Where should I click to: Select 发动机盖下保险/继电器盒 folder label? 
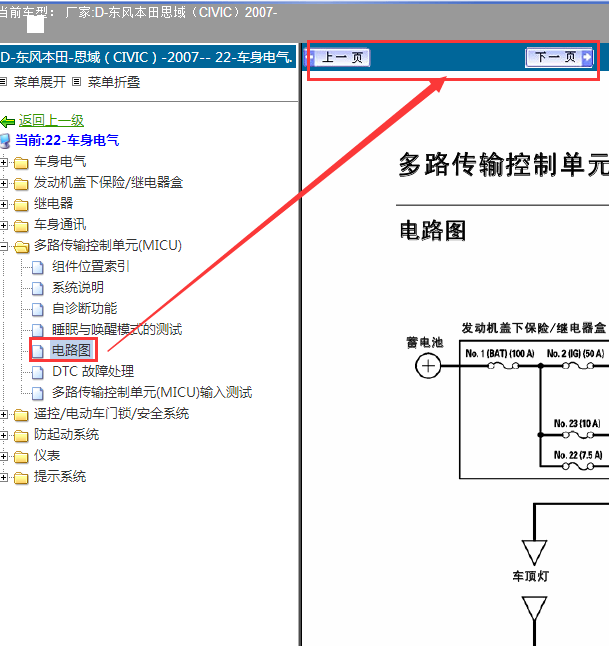point(108,183)
